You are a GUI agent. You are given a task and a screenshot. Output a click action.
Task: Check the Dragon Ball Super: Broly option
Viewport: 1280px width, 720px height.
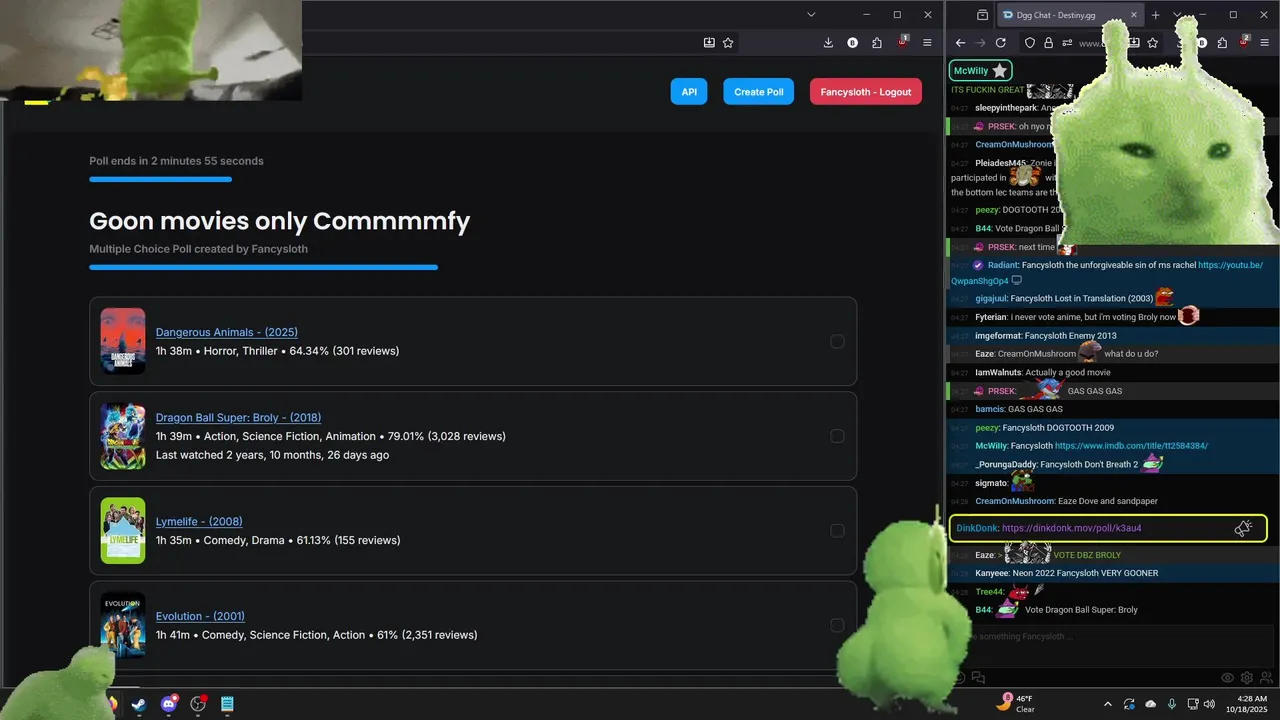[x=837, y=436]
